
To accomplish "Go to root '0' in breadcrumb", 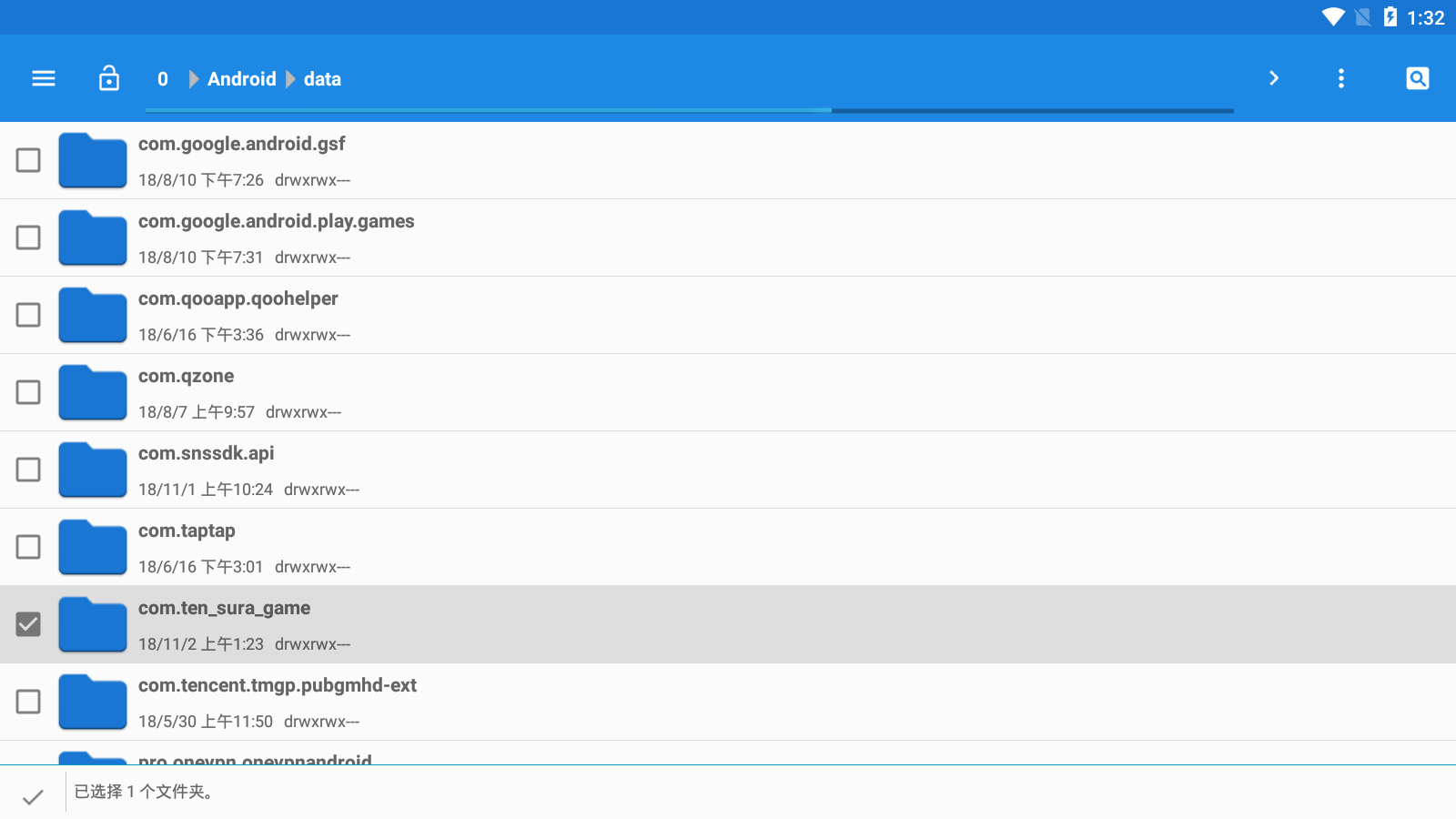I will click(163, 79).
